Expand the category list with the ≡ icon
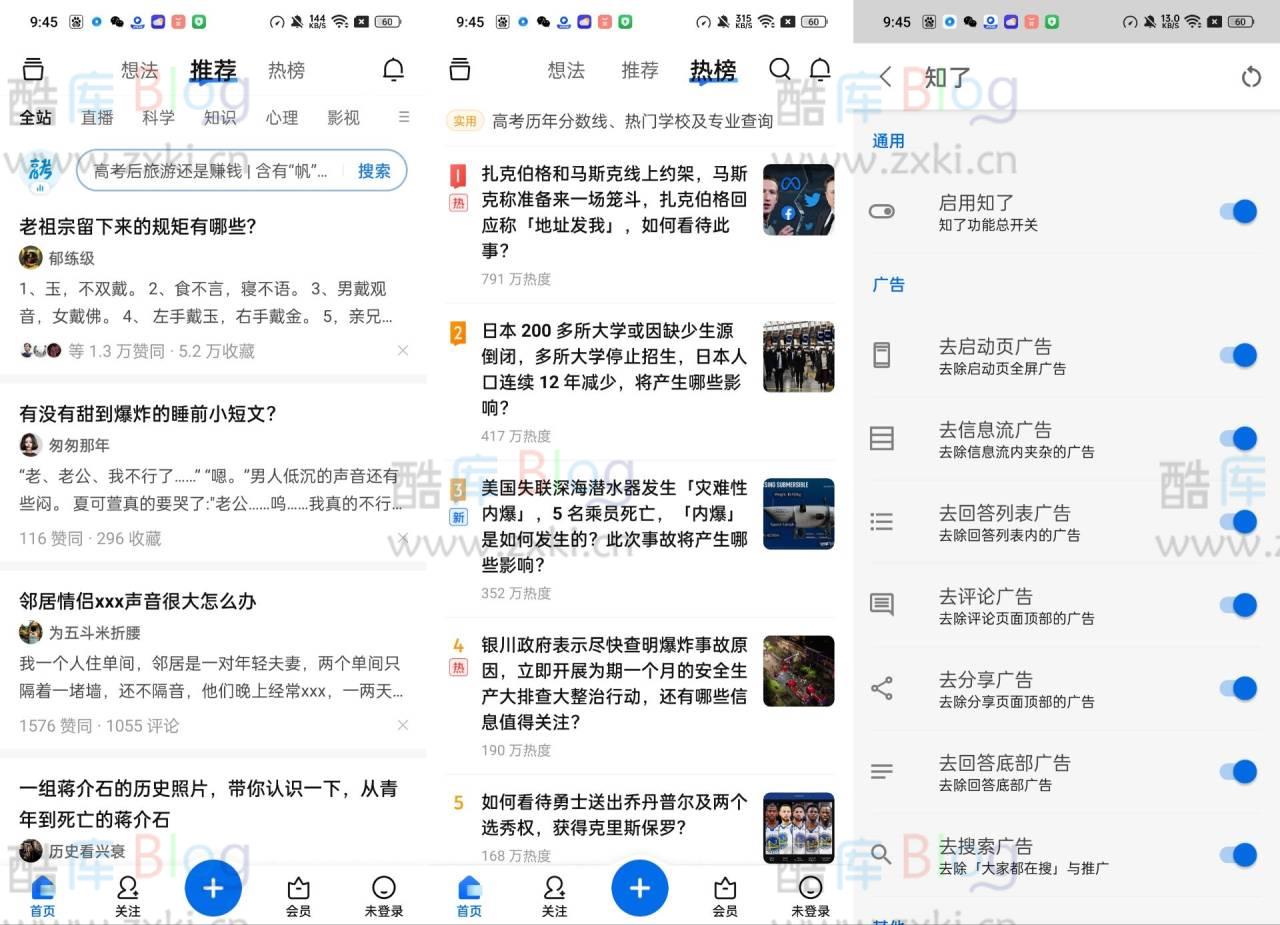The image size is (1280, 925). [x=404, y=117]
